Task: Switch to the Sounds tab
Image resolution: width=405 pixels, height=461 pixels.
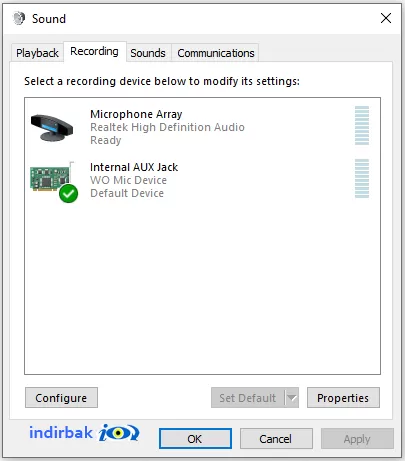Action: point(148,53)
